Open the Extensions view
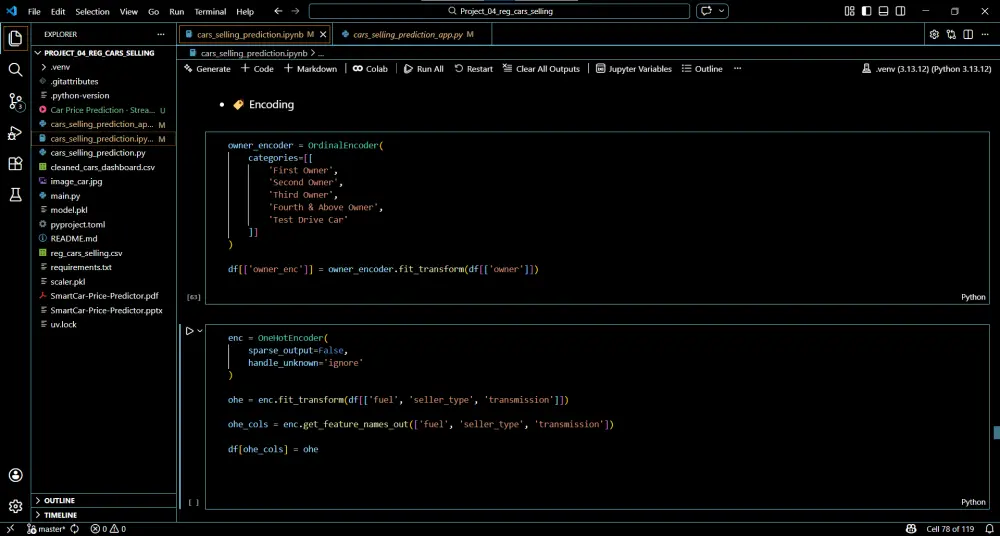Screen dimensions: 1000x536 (15, 164)
